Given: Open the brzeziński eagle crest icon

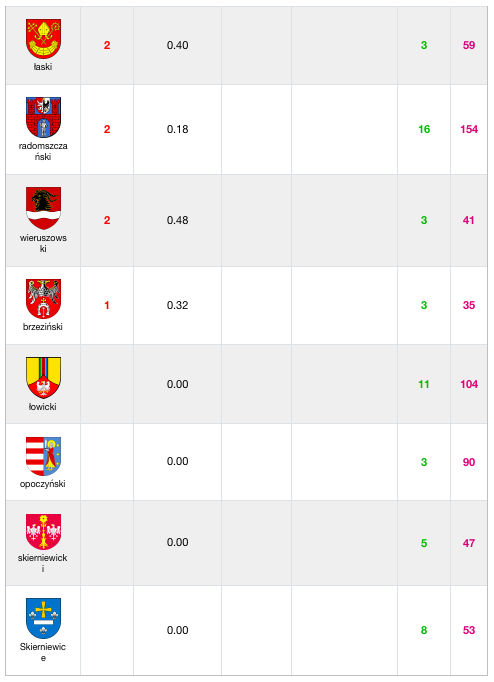Looking at the screenshot, I should (x=43, y=299).
